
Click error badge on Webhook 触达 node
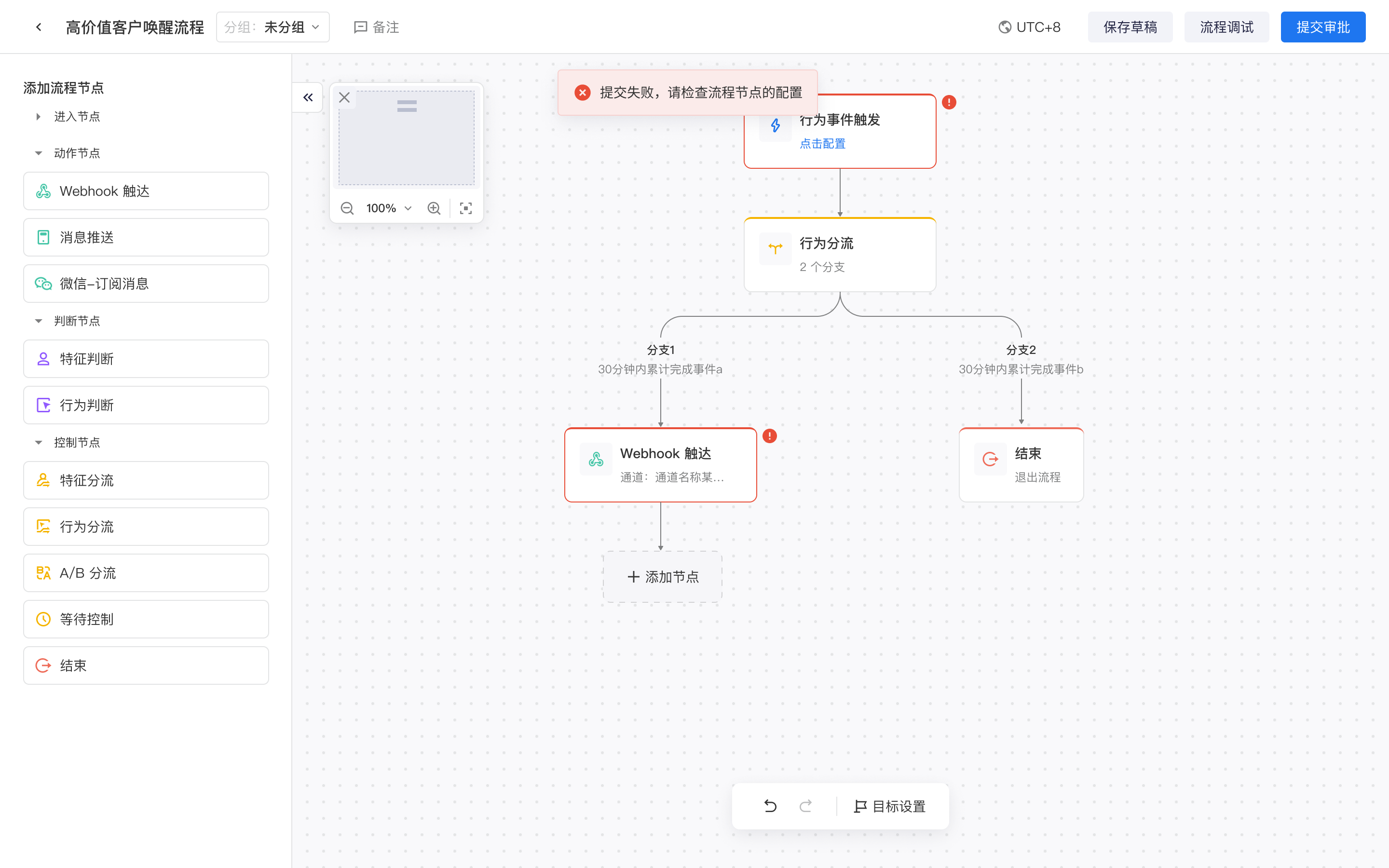point(770,436)
